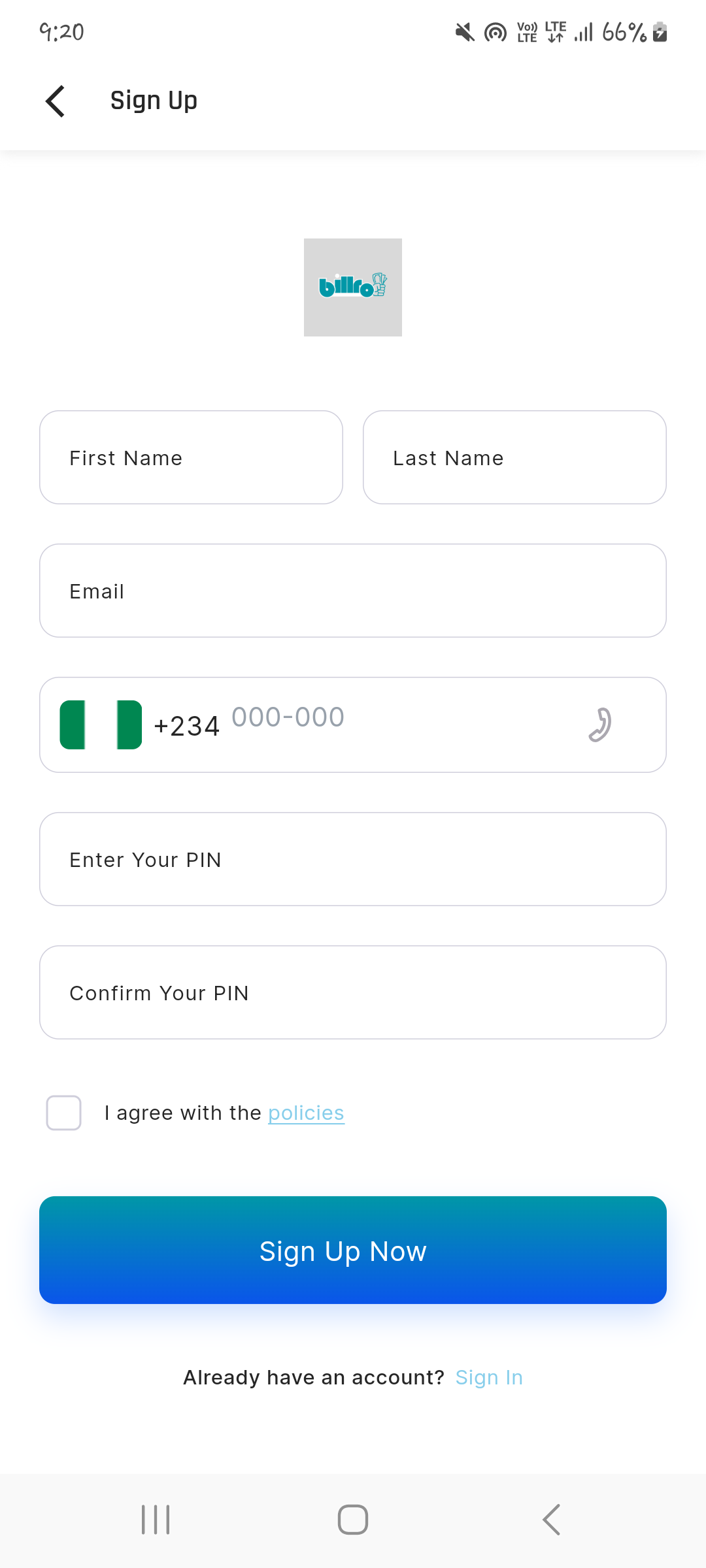Check the agree with policies checkbox
This screenshot has height=1568, width=706.
click(x=64, y=1113)
